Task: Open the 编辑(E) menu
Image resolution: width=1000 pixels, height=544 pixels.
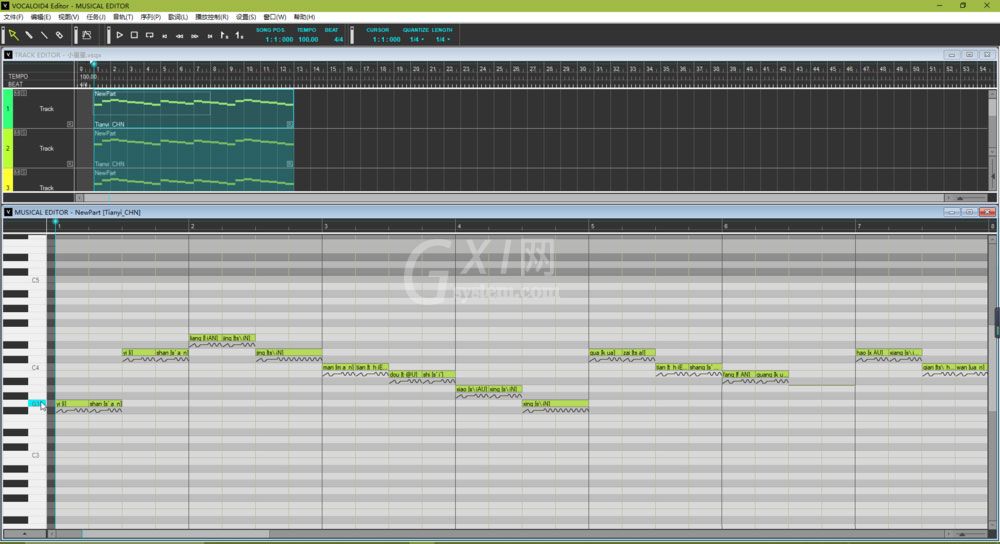Action: point(41,17)
